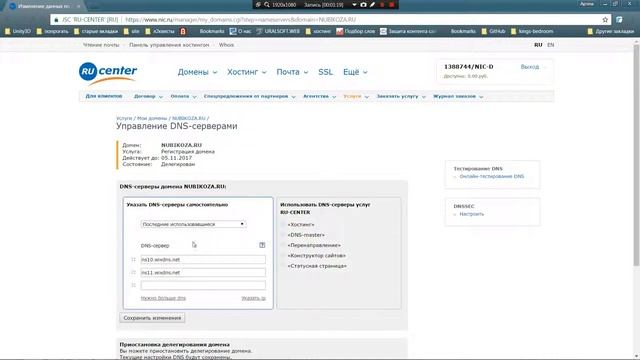This screenshot has height=360, width=640.
Task: Open the GitHub bookmark folder
Action: click(493, 31)
